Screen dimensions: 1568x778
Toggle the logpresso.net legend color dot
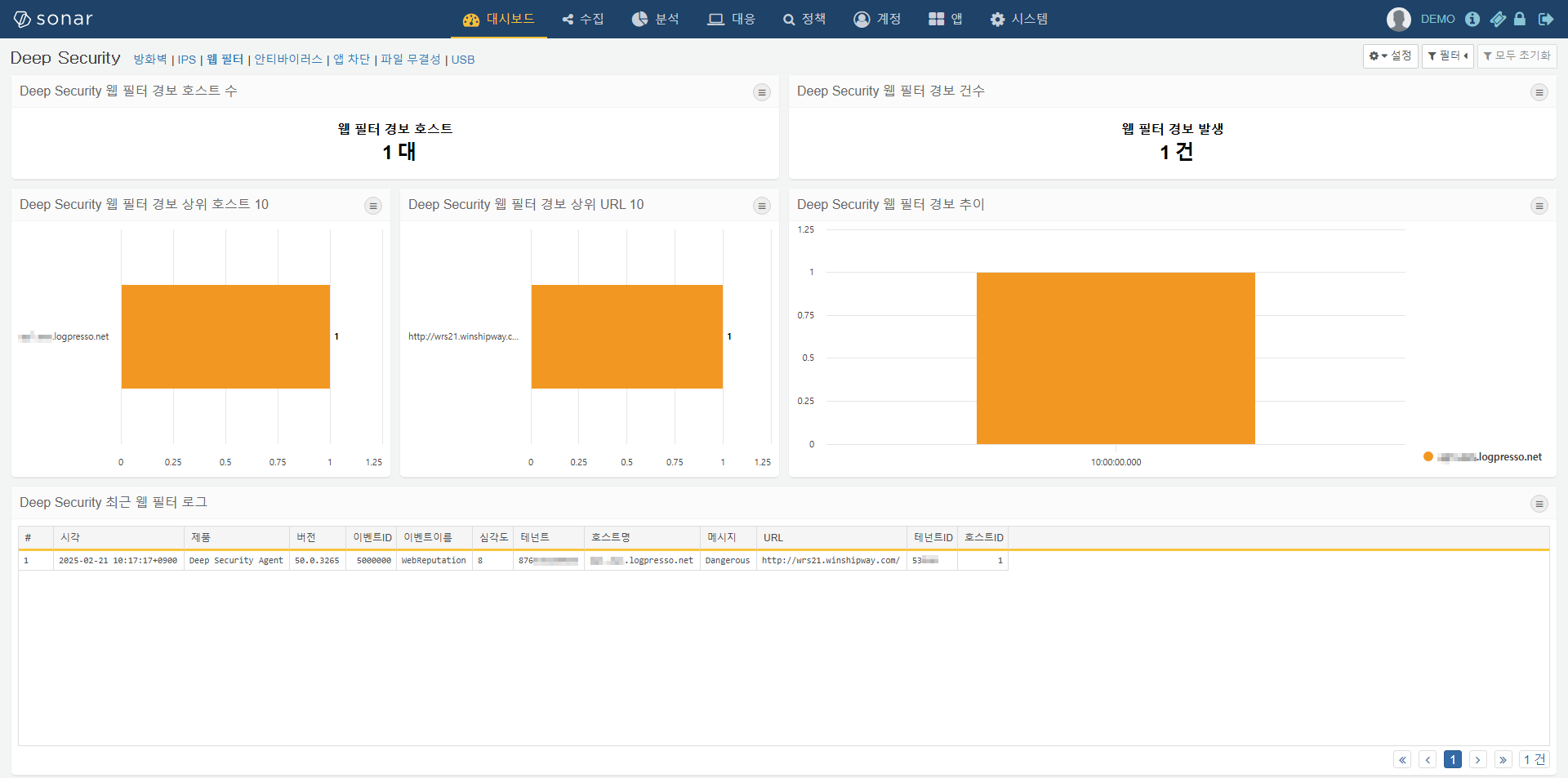(x=1428, y=456)
